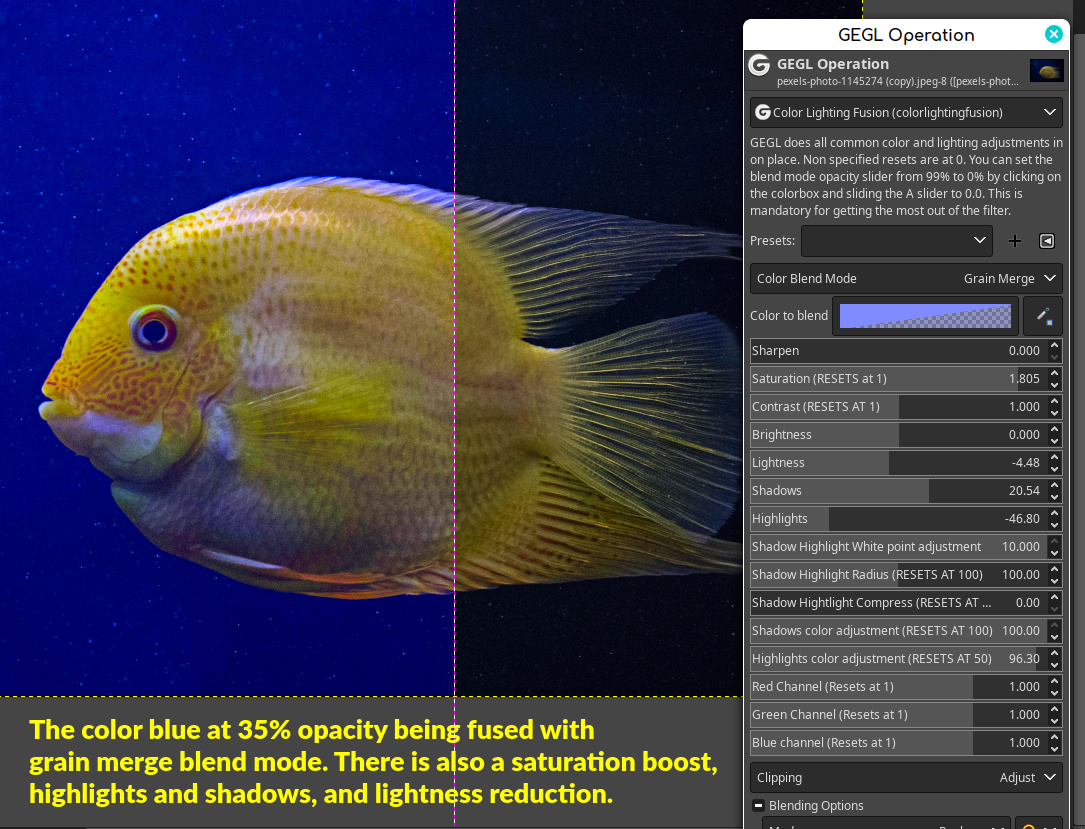Click the Sharpen value field
1085x829 pixels.
click(x=900, y=351)
